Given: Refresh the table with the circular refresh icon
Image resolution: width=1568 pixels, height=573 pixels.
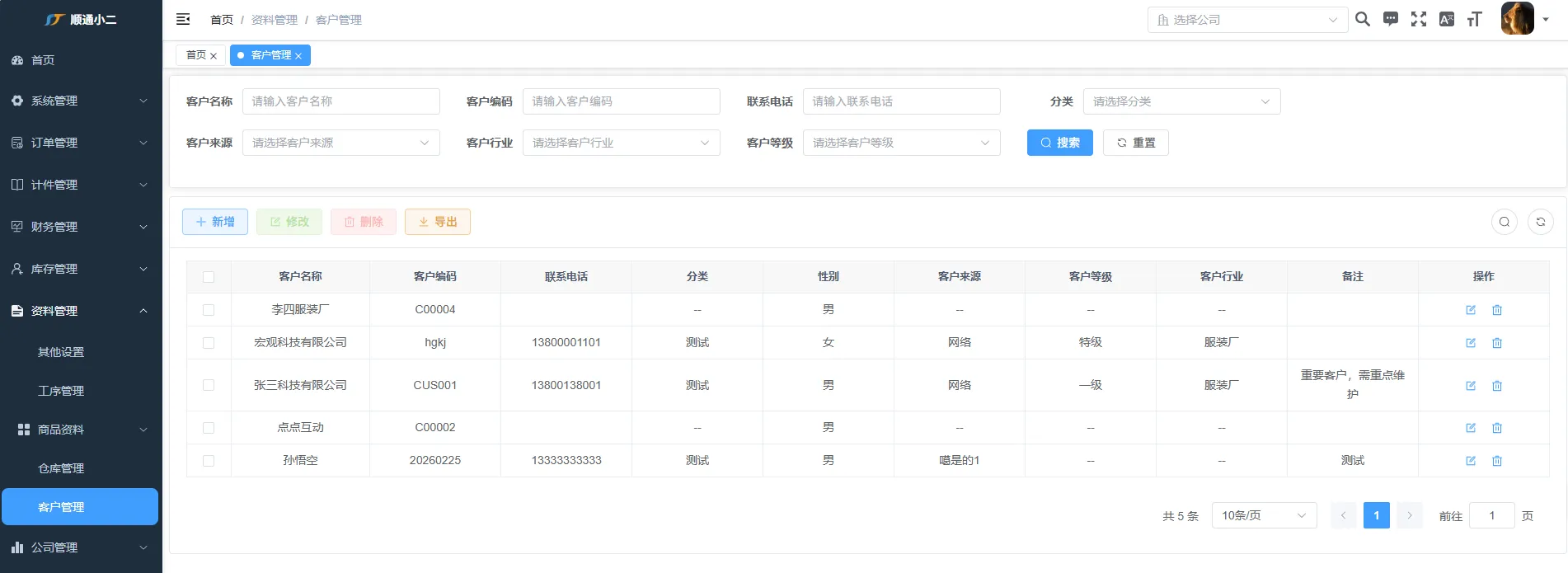Looking at the screenshot, I should click(1540, 222).
